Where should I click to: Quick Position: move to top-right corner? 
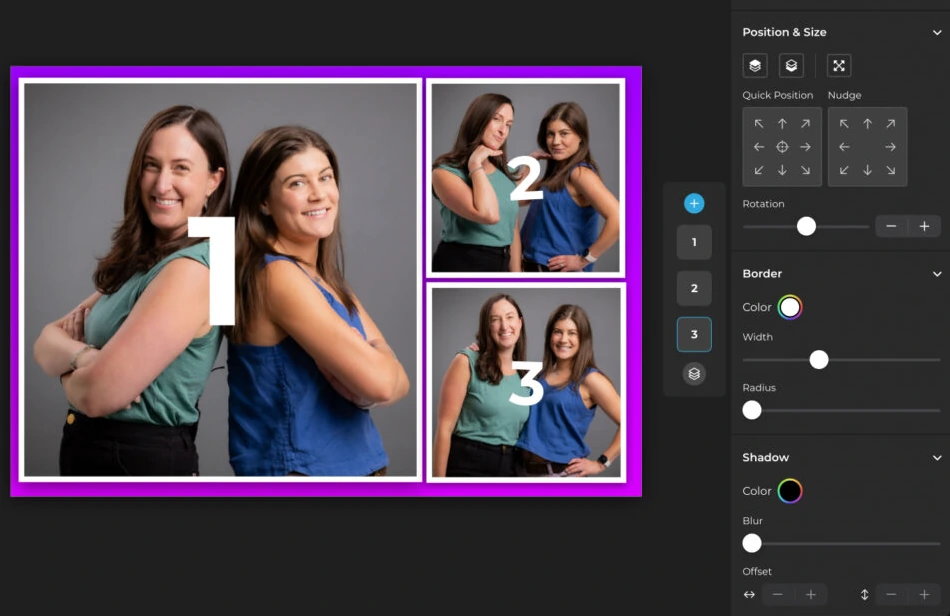pos(805,124)
